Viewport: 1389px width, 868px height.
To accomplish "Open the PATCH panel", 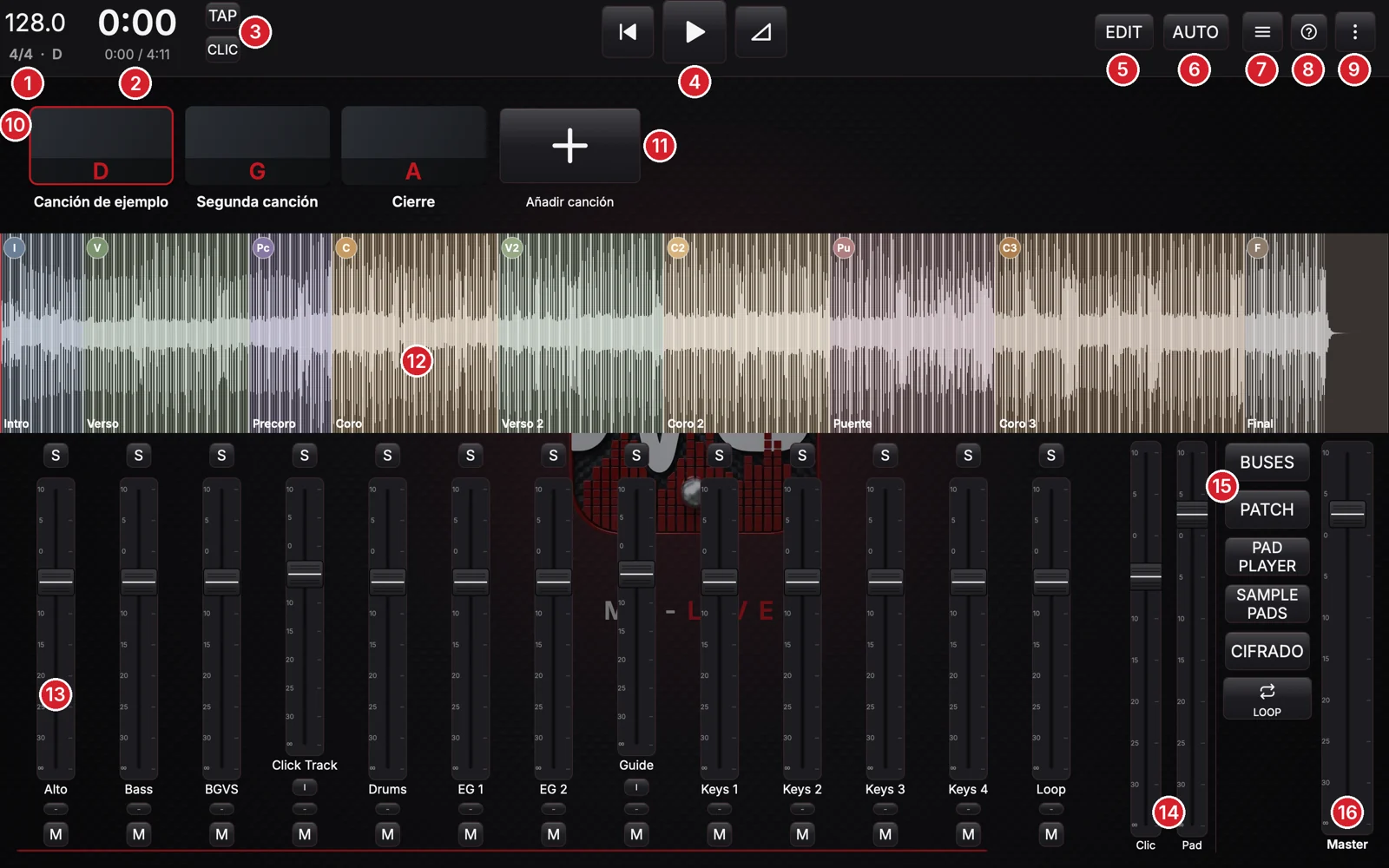I will click(1267, 510).
